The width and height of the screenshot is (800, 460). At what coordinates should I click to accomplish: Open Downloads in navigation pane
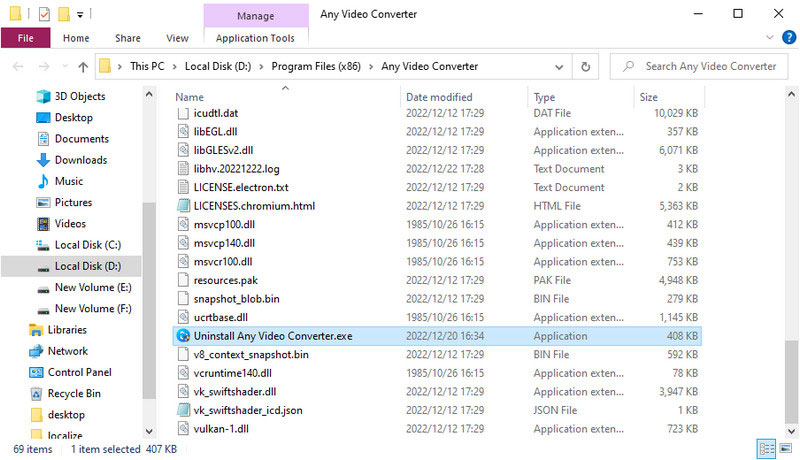(x=81, y=160)
